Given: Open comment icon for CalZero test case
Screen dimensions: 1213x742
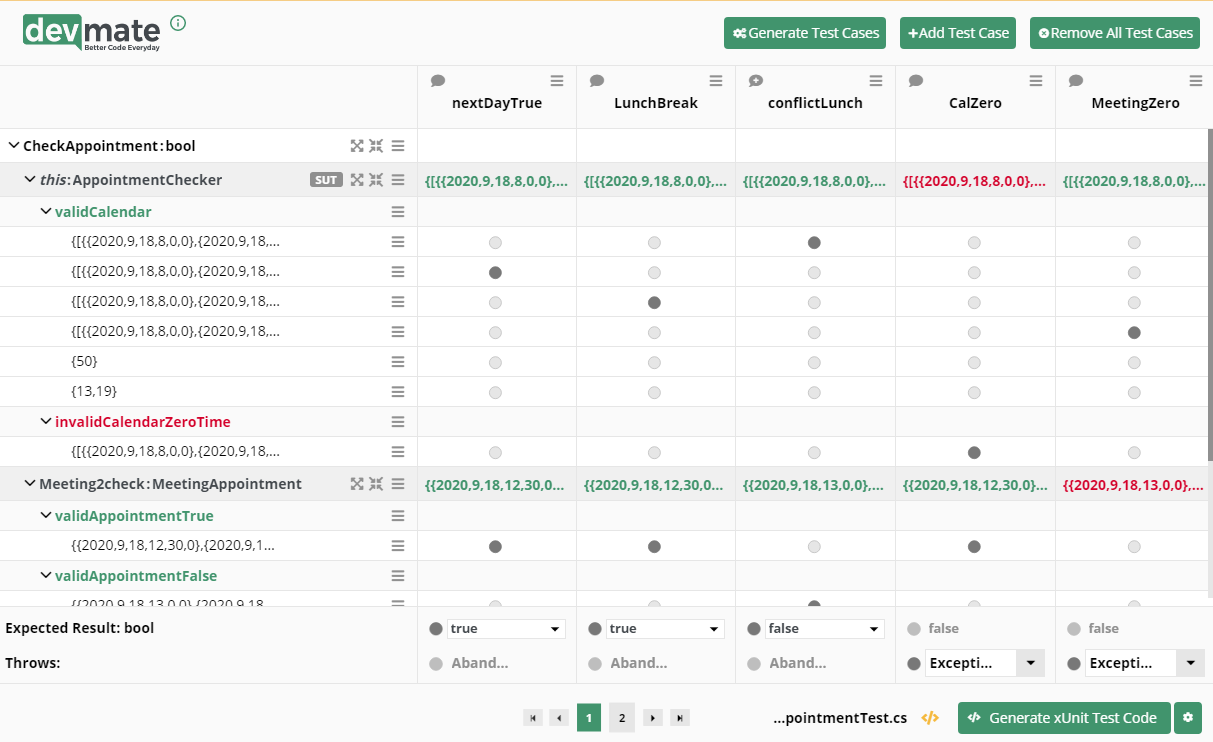Looking at the screenshot, I should coord(916,81).
